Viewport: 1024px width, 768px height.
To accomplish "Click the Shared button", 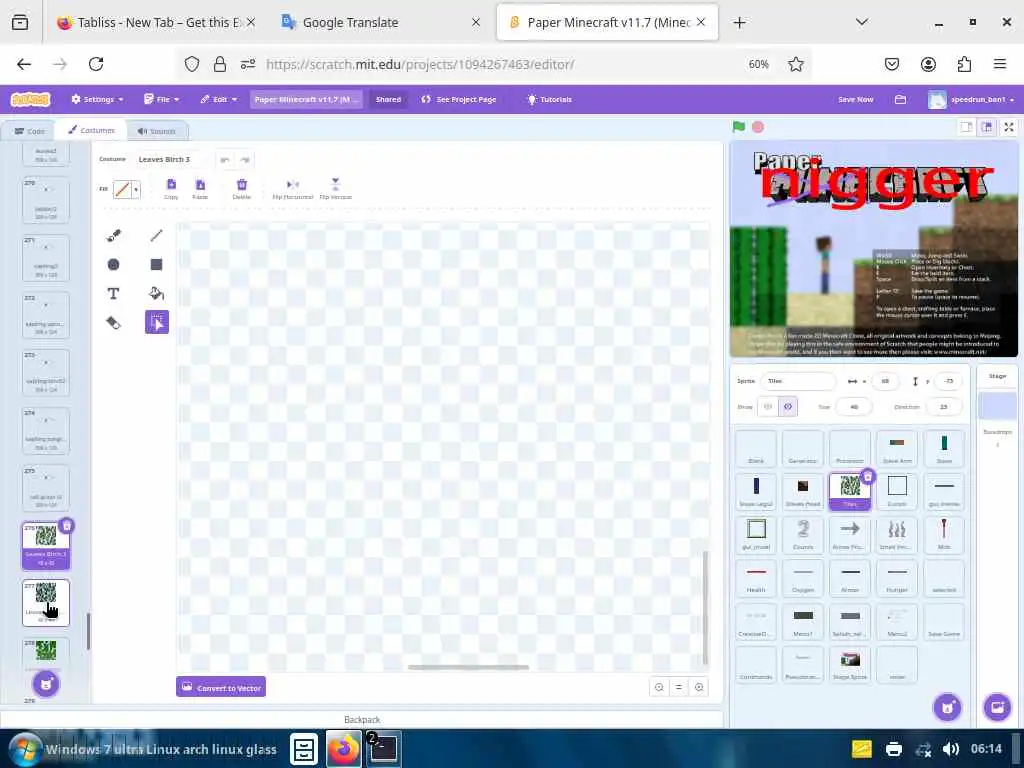I will point(388,99).
